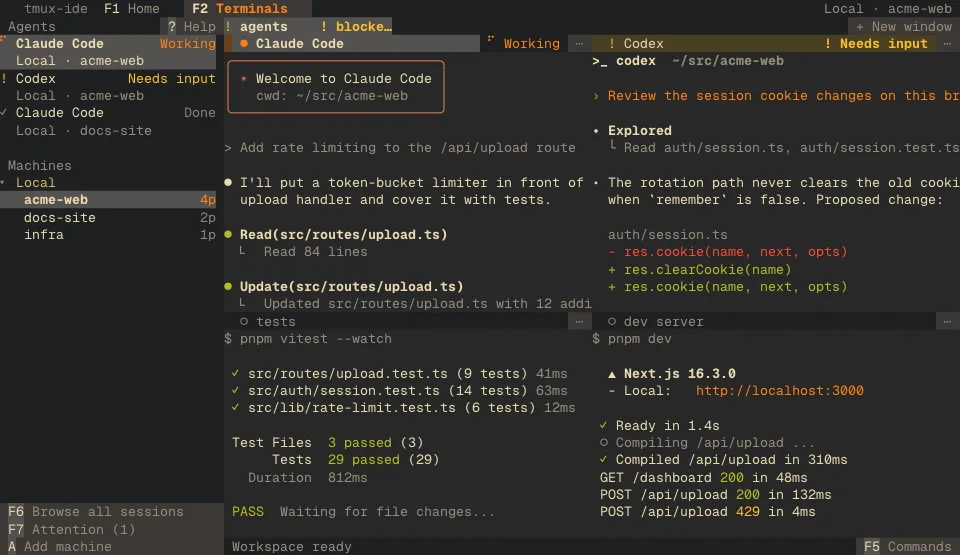960x555 pixels.
Task: Open the F1 Home tab
Action: 132,9
